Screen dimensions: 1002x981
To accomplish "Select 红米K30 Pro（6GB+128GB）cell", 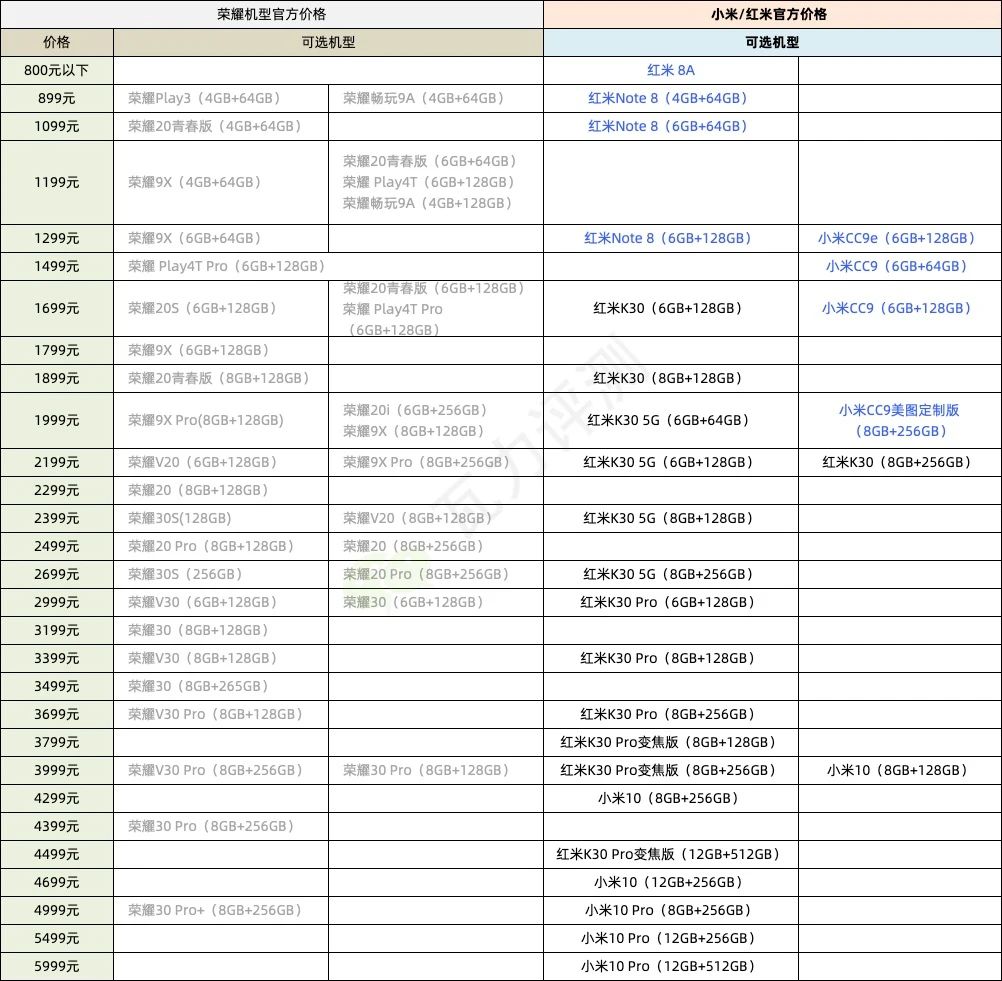I will click(x=671, y=602).
